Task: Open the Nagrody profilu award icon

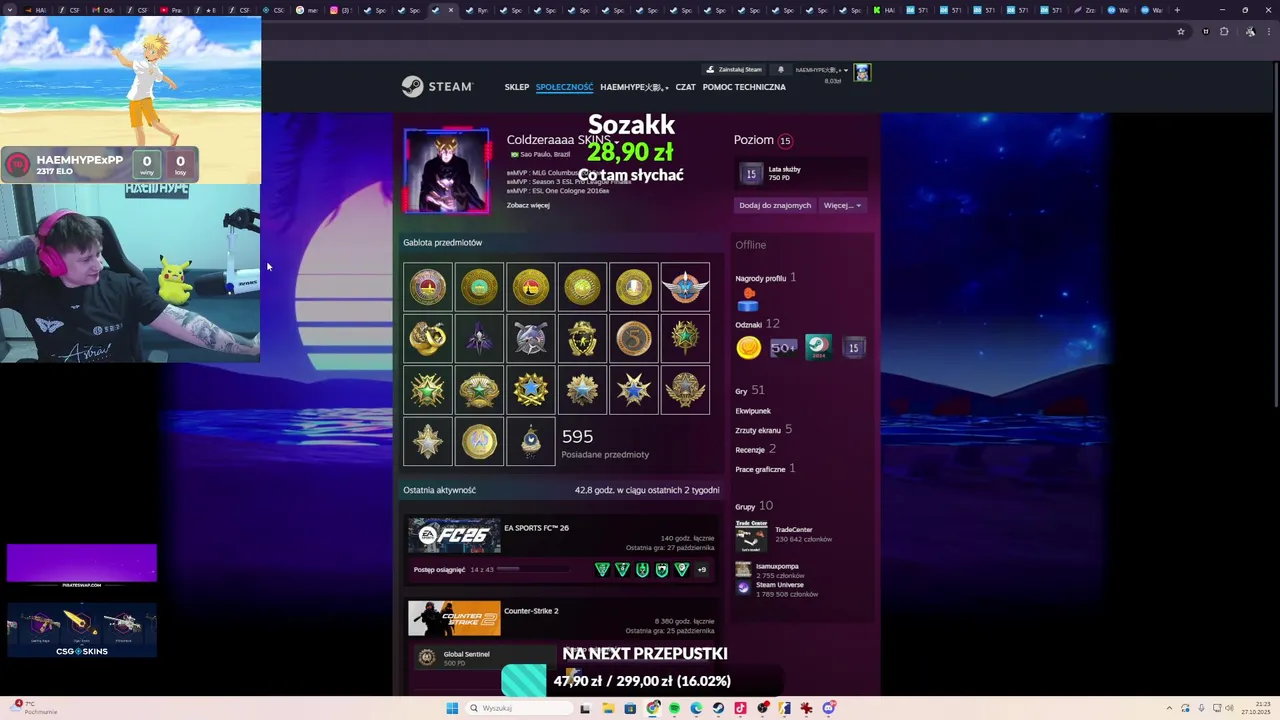Action: click(748, 299)
